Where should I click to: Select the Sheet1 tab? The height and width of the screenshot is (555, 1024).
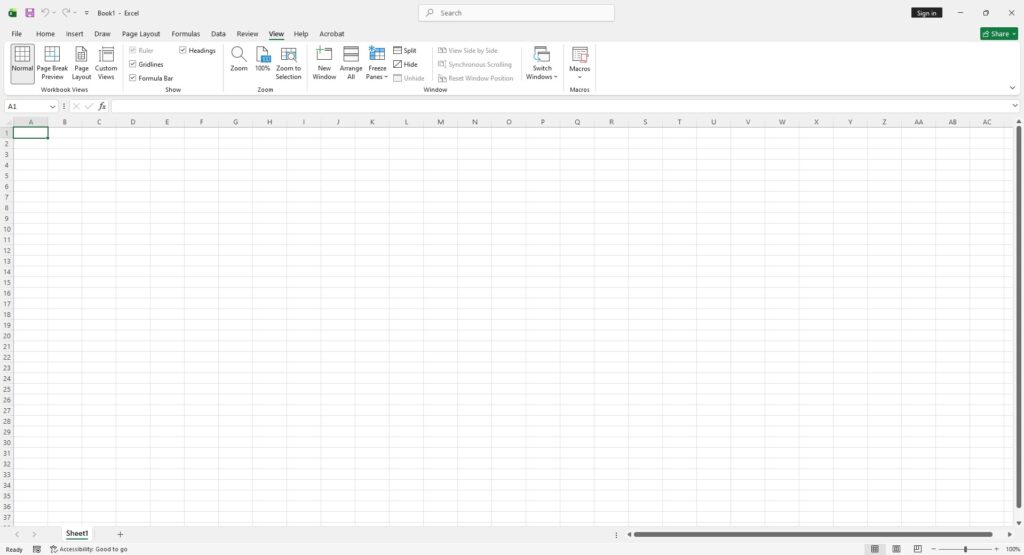(x=77, y=533)
